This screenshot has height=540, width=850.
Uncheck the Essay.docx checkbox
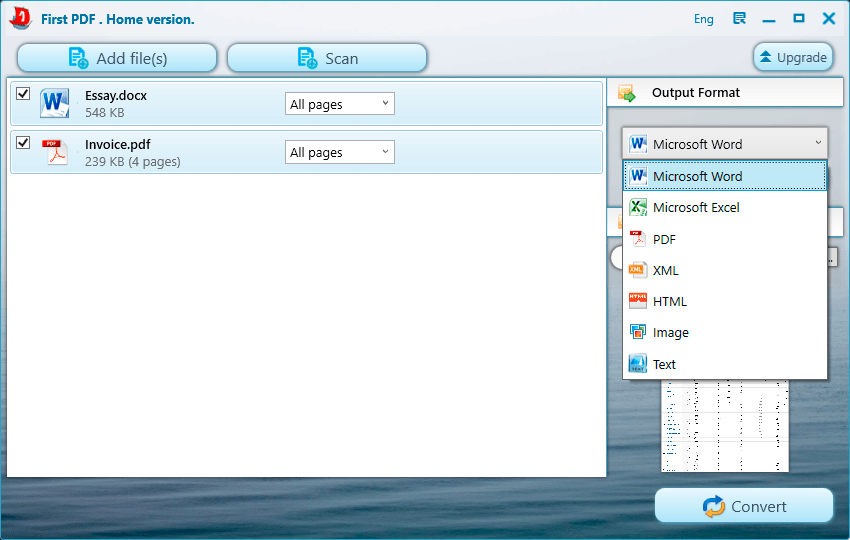tap(23, 93)
